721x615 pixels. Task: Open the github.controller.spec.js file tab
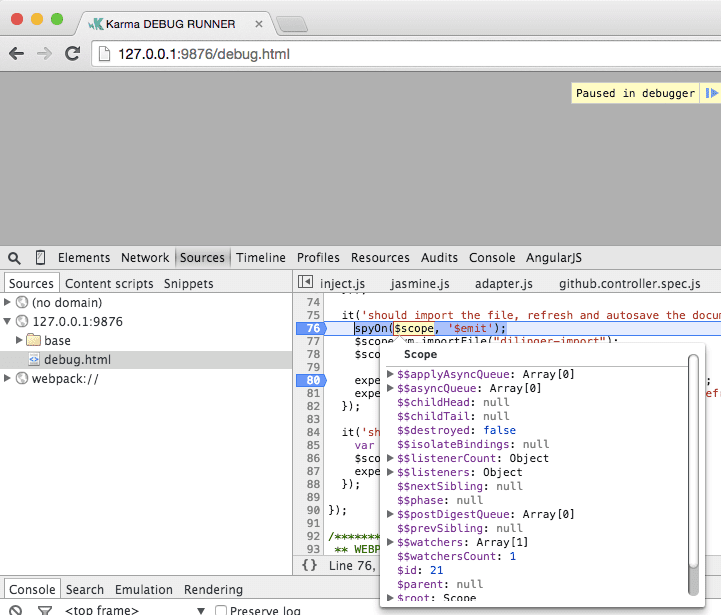pyautogui.click(x=629, y=284)
